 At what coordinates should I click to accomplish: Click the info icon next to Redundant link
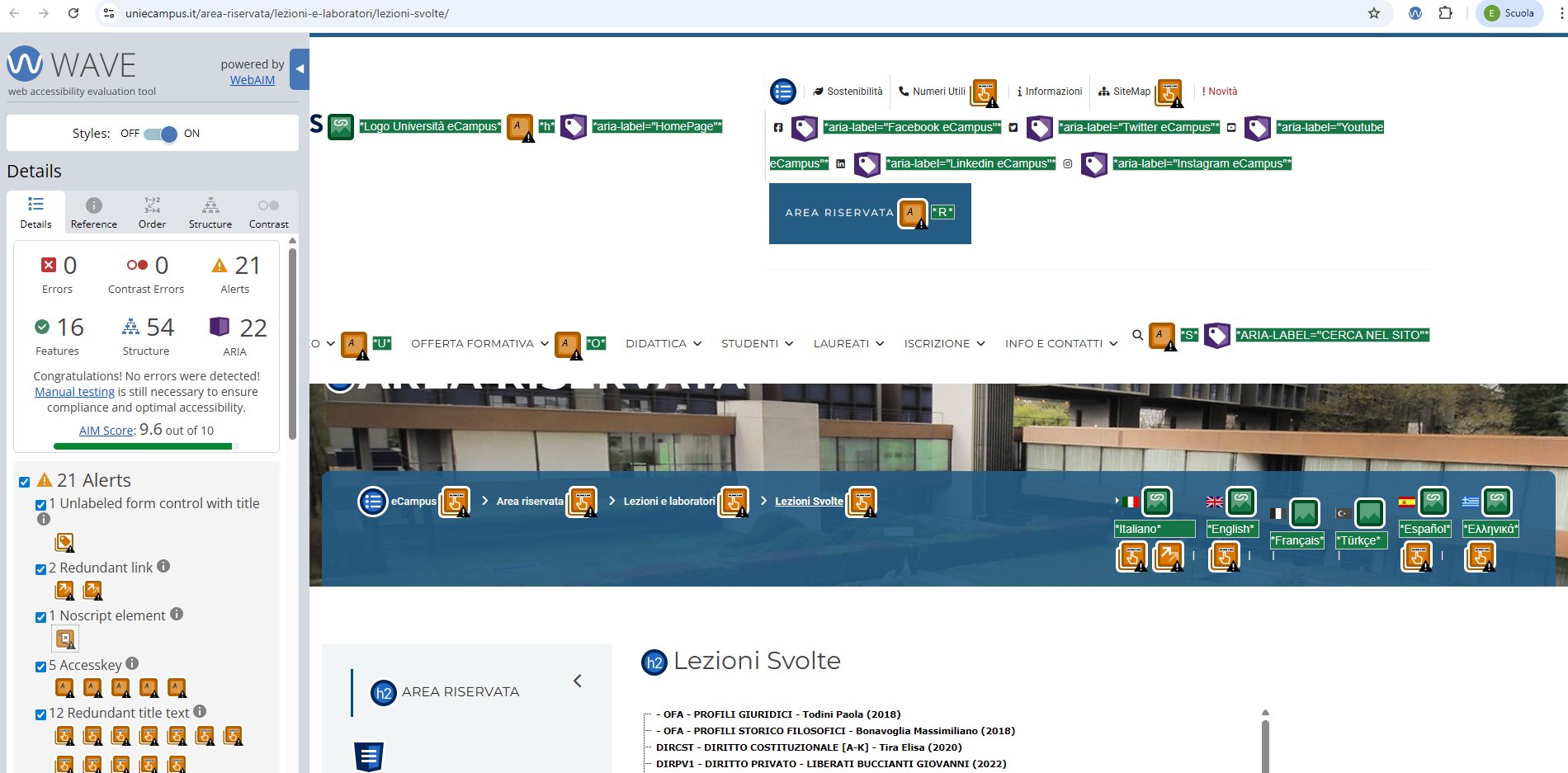tap(163, 566)
